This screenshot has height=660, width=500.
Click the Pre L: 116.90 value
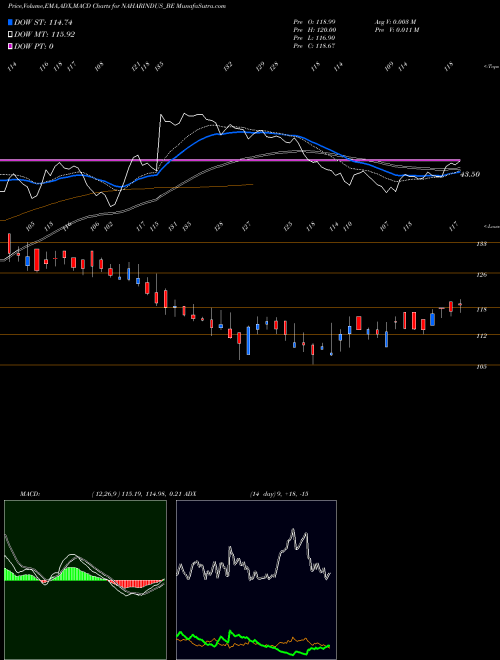[314, 38]
